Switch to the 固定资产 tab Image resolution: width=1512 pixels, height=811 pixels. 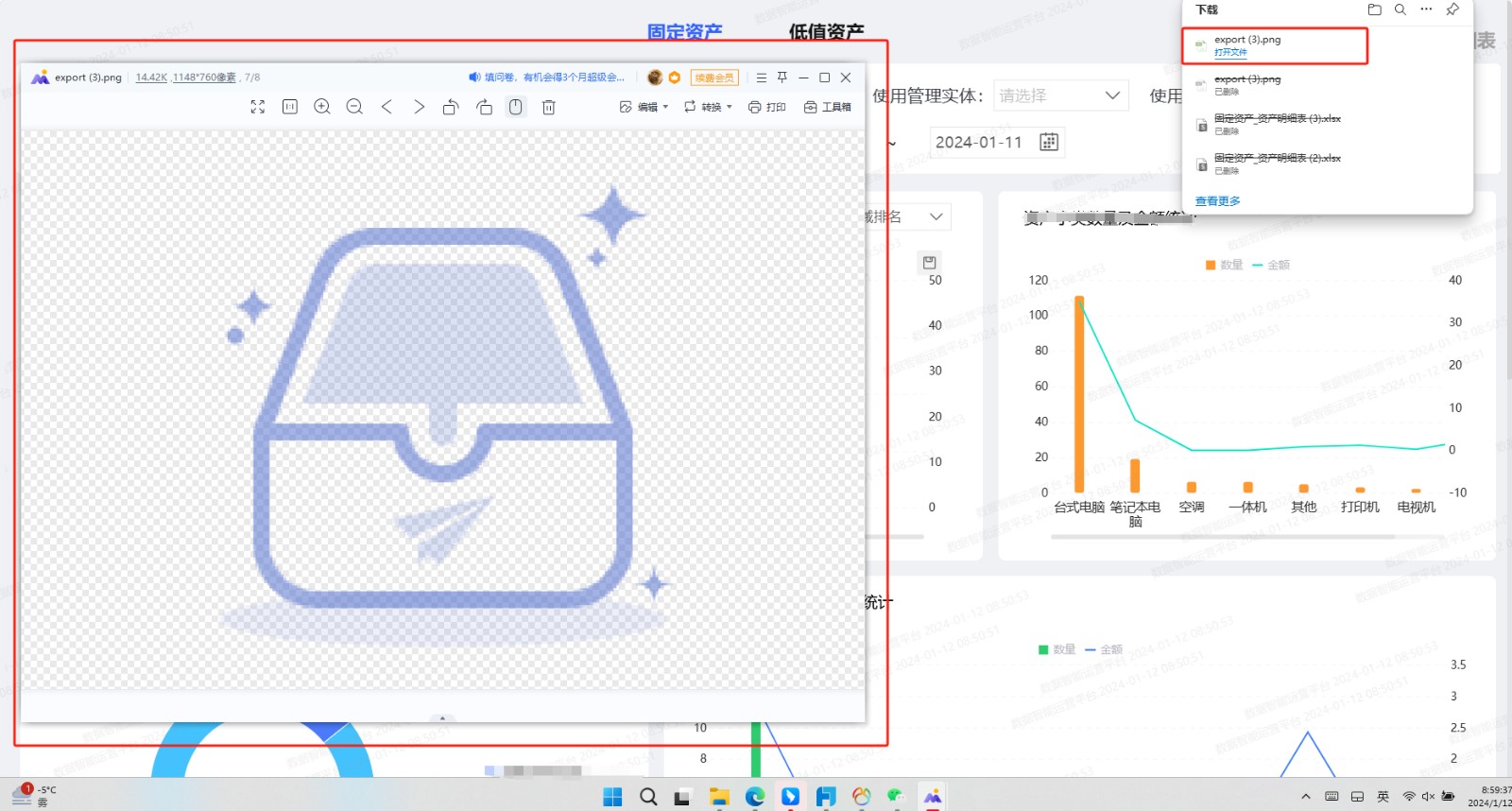tap(684, 31)
